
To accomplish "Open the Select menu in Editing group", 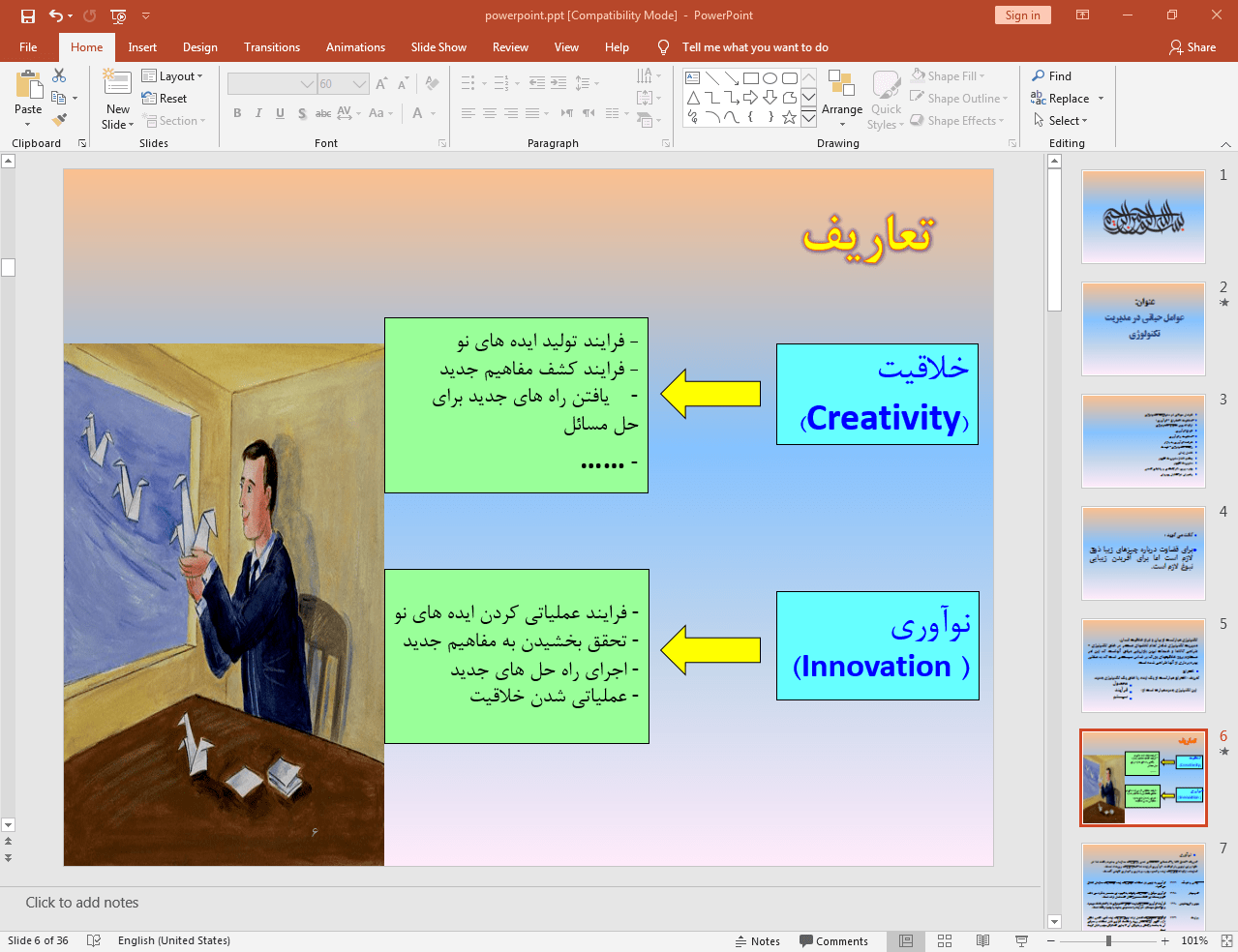I will (x=1062, y=120).
